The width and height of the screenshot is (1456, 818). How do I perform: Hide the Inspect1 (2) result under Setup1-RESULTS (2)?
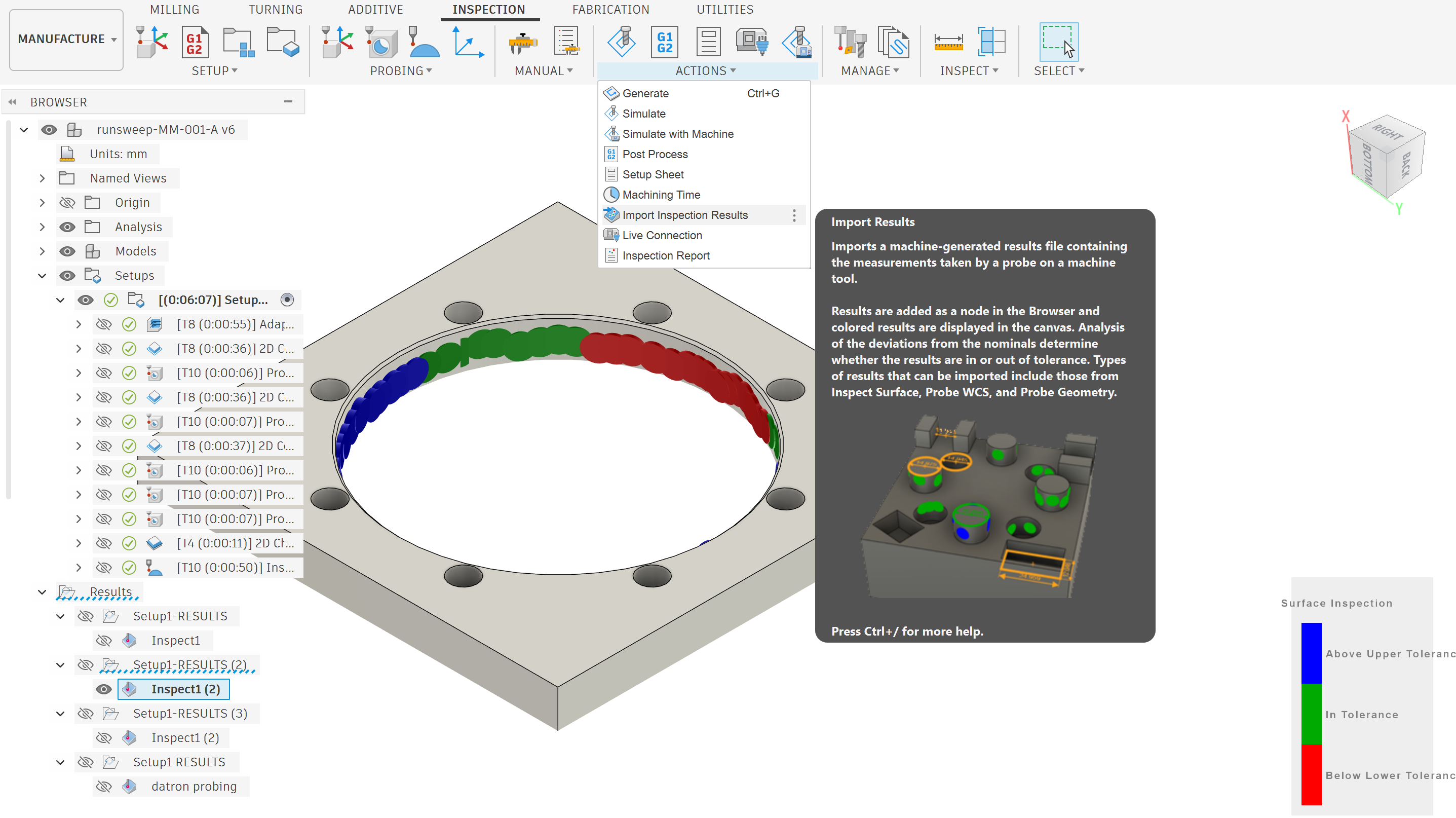click(x=103, y=689)
